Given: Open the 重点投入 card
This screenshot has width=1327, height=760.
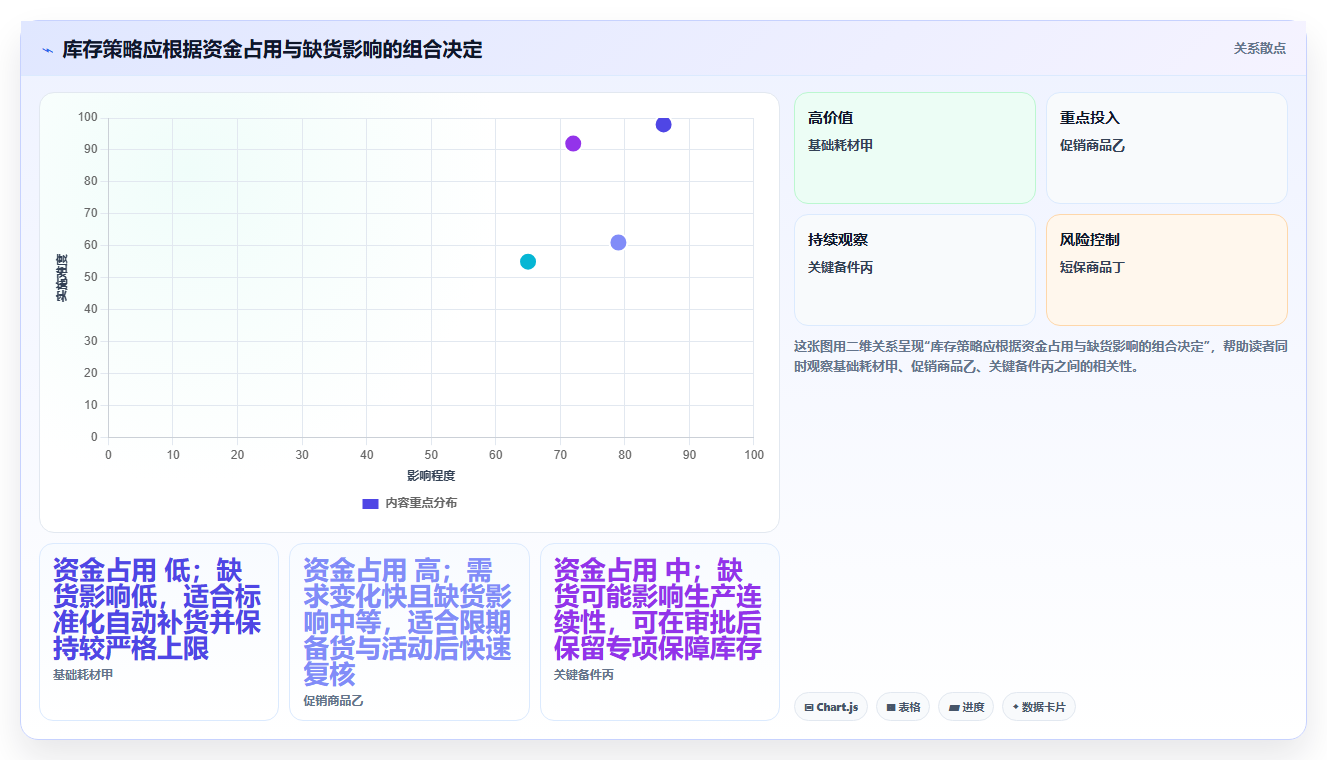Looking at the screenshot, I should [1166, 148].
